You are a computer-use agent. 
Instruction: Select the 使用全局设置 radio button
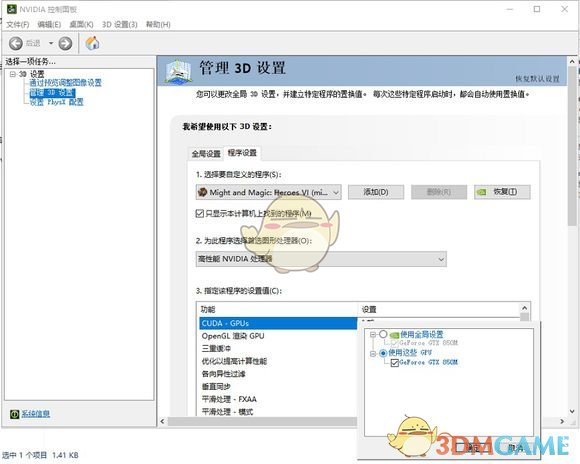pos(383,334)
